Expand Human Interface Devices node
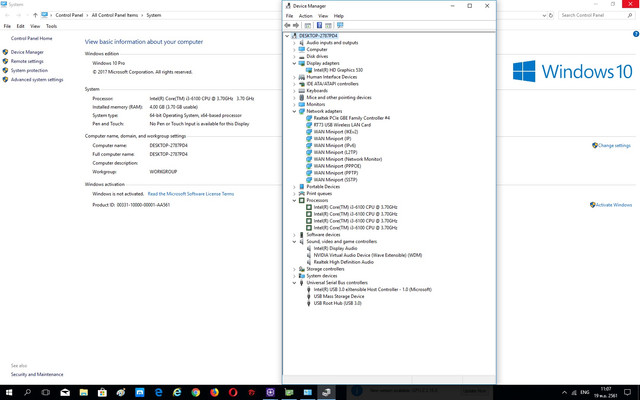The height and width of the screenshot is (400, 640). tap(294, 77)
